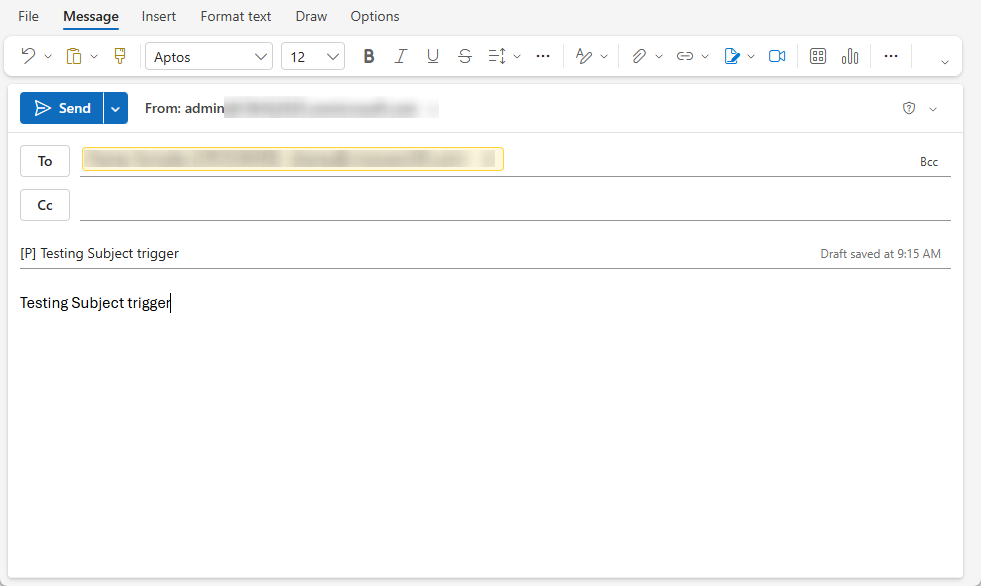This screenshot has width=981, height=586.
Task: Click the Undo icon
Action: 28,57
